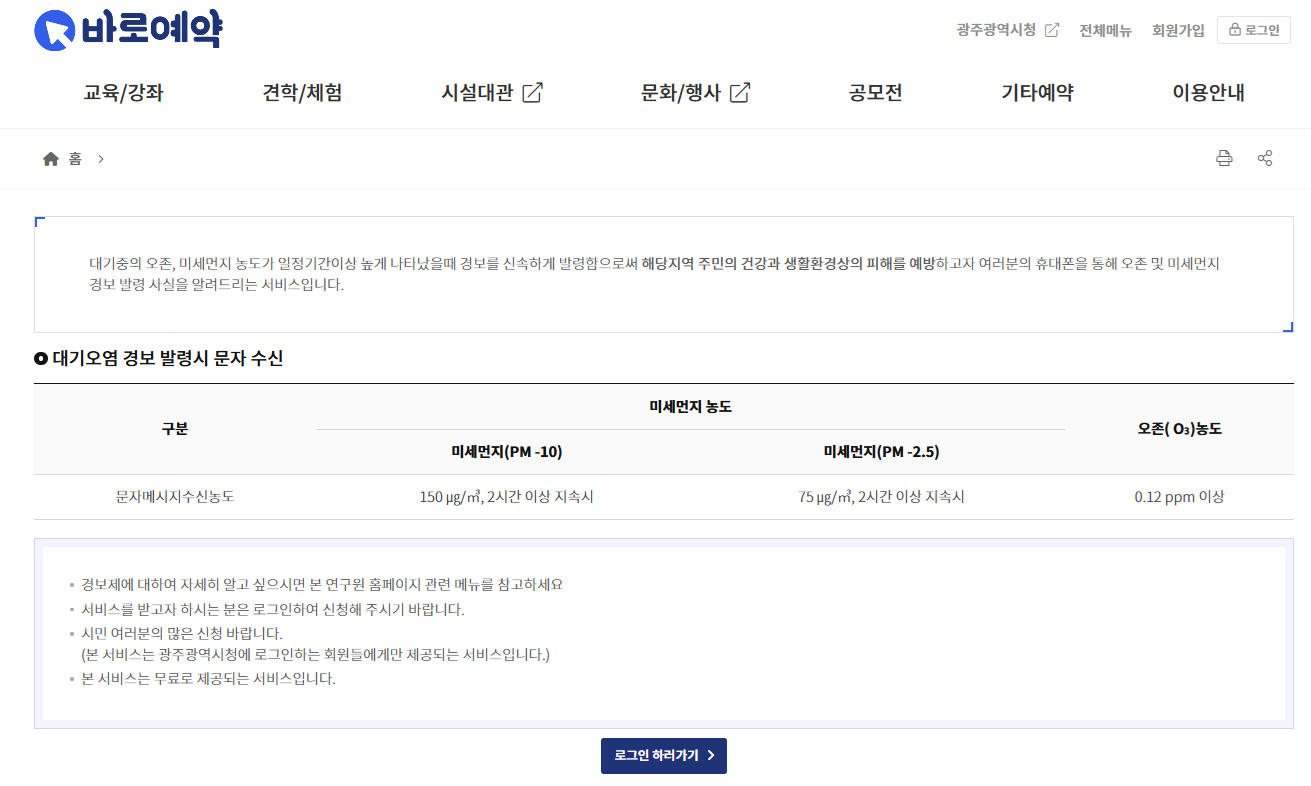
Task: Click the 회원가입 link
Action: [1178, 29]
